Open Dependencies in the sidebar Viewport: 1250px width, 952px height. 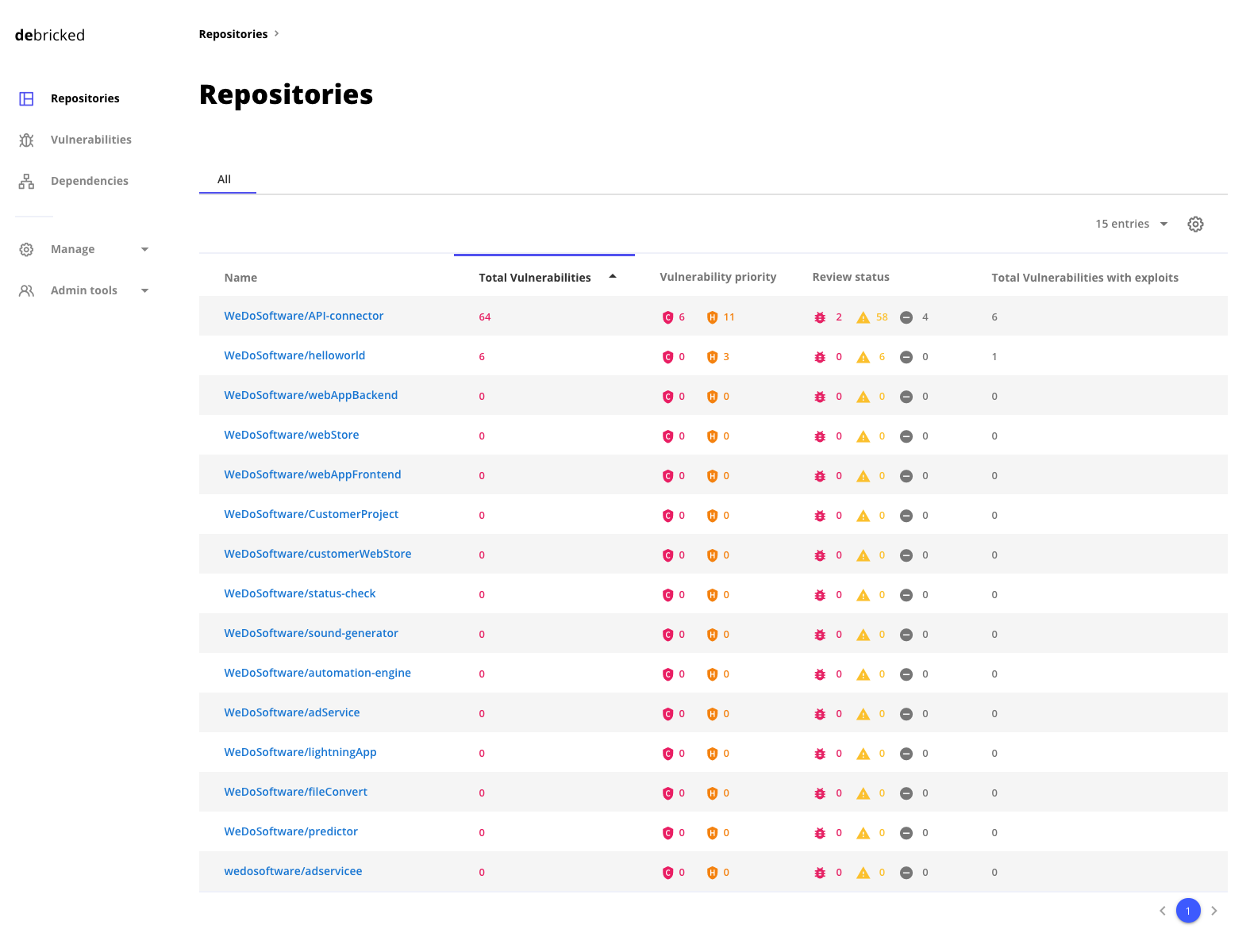pyautogui.click(x=90, y=181)
